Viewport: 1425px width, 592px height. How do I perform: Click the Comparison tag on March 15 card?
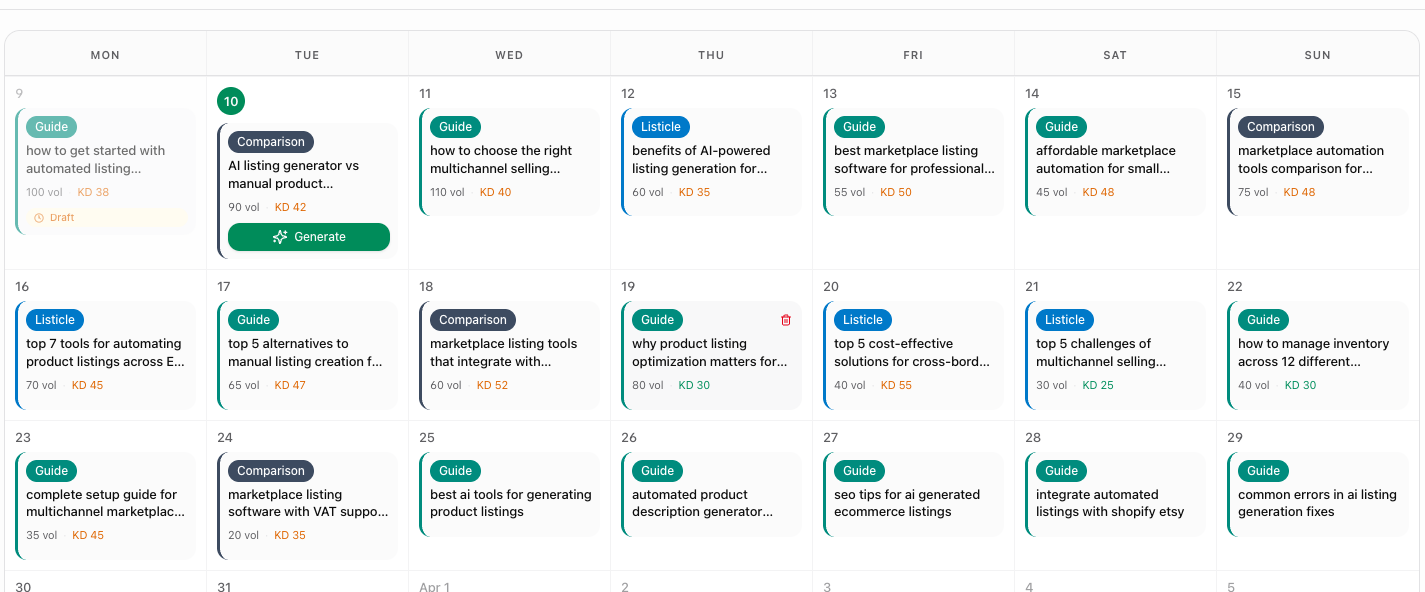[x=1280, y=127]
